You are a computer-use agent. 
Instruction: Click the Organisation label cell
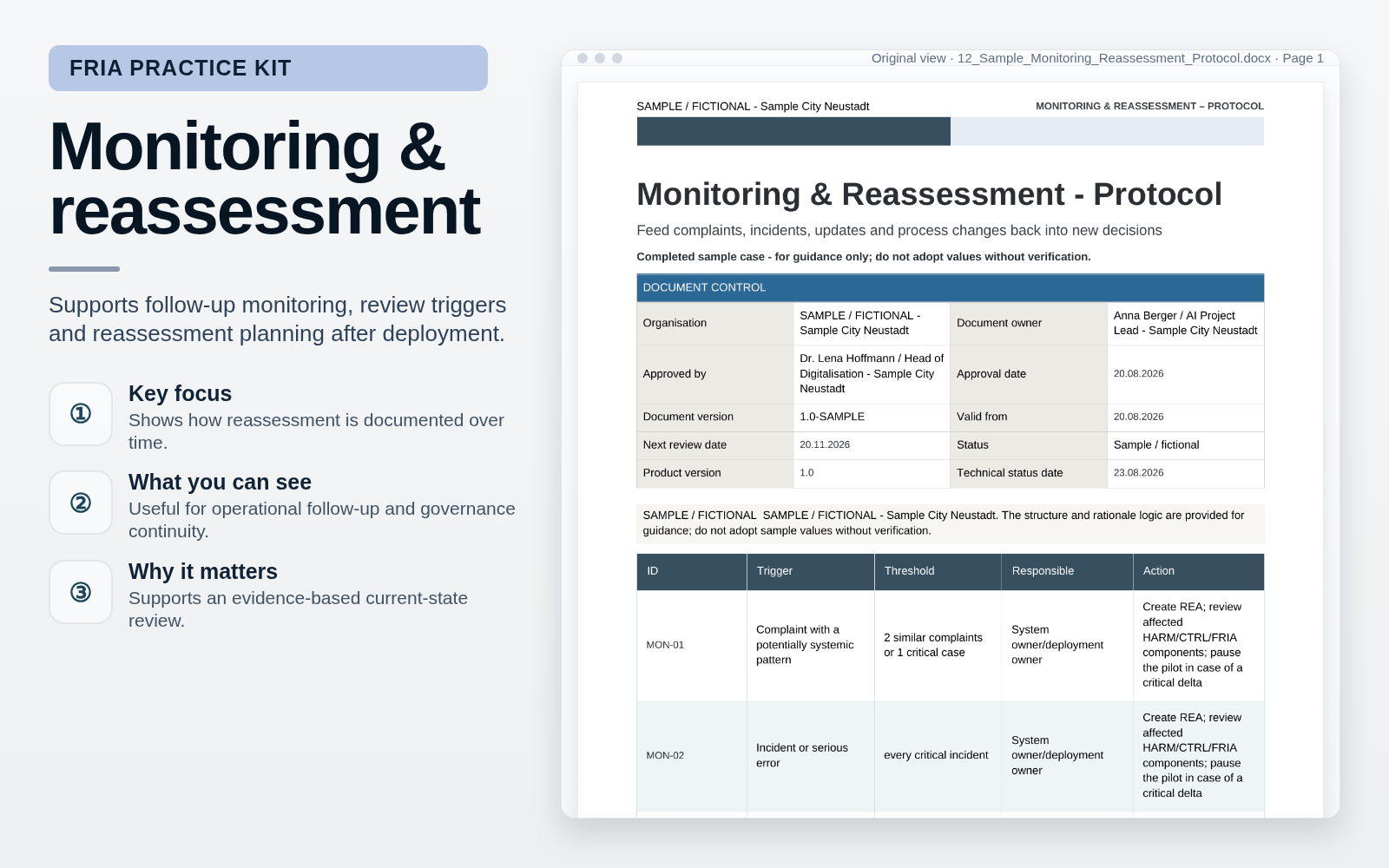(714, 323)
